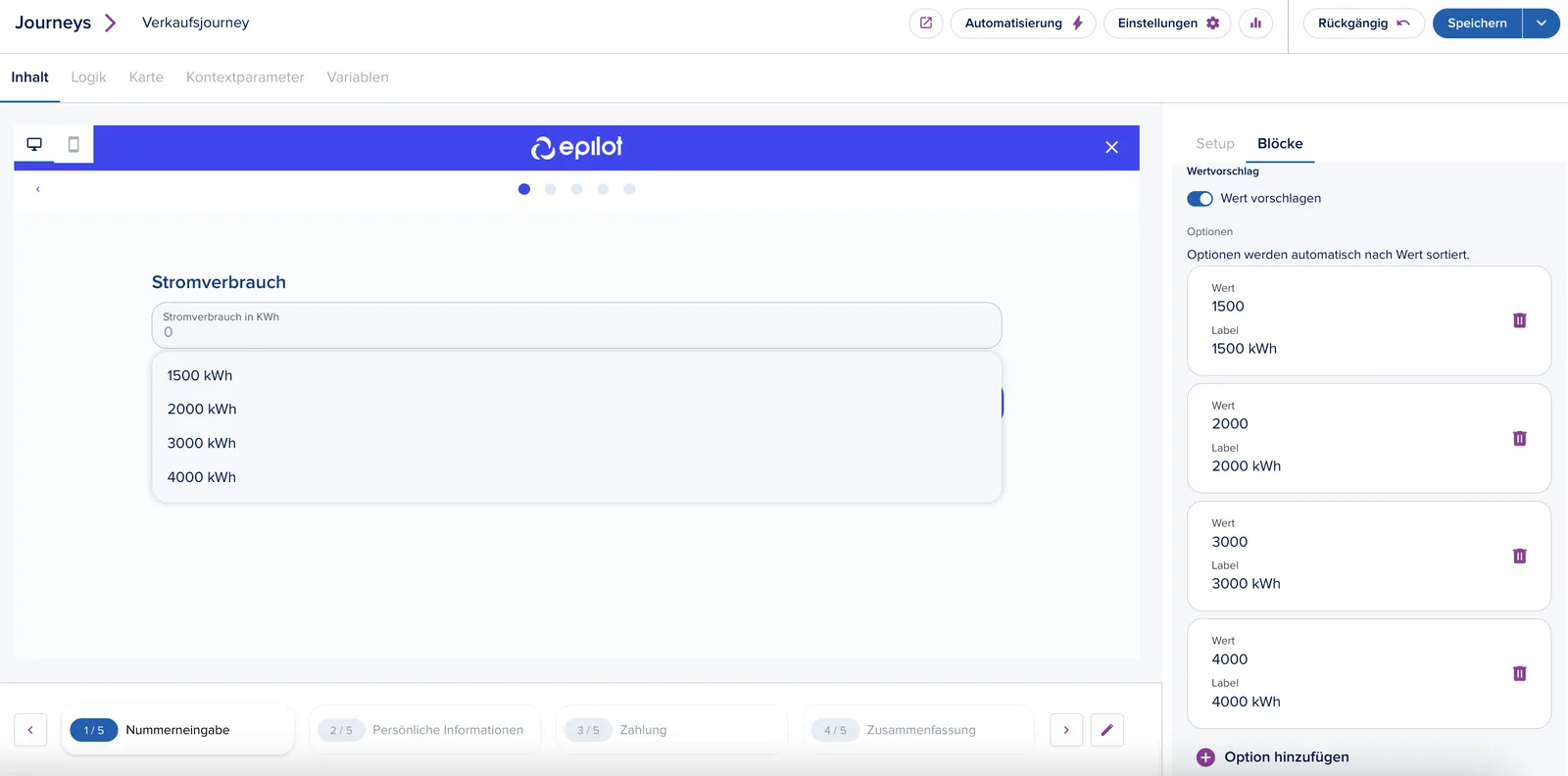Select step 4/5 Zusammenfassung

(x=918, y=730)
